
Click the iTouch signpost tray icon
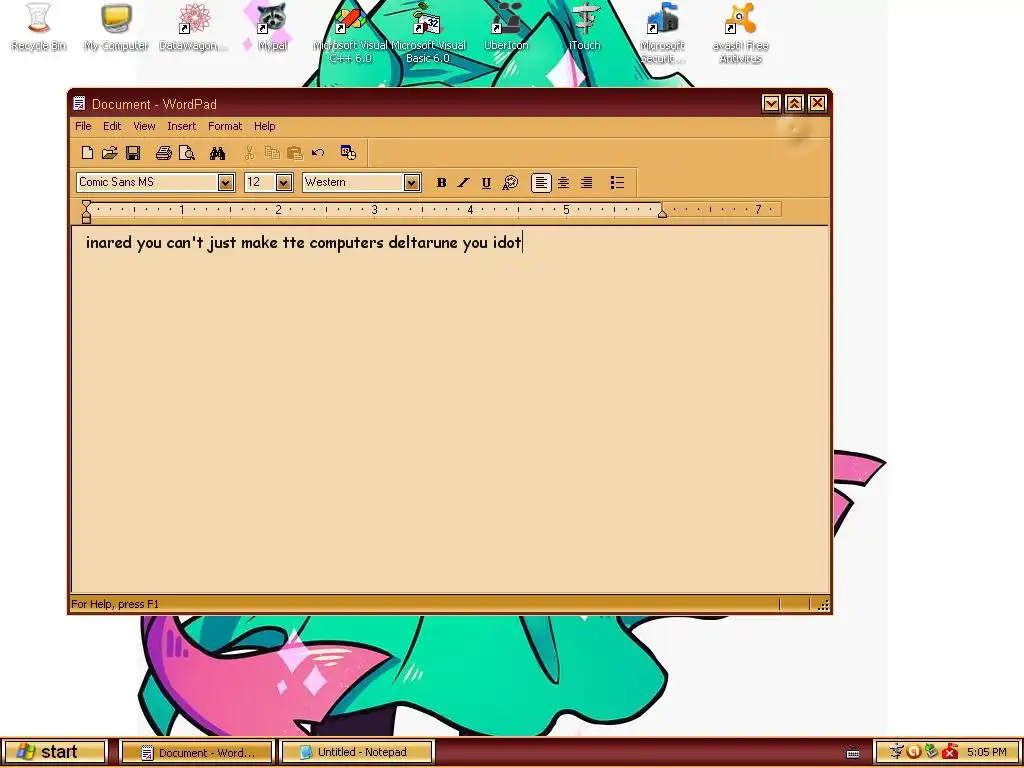[x=897, y=752]
